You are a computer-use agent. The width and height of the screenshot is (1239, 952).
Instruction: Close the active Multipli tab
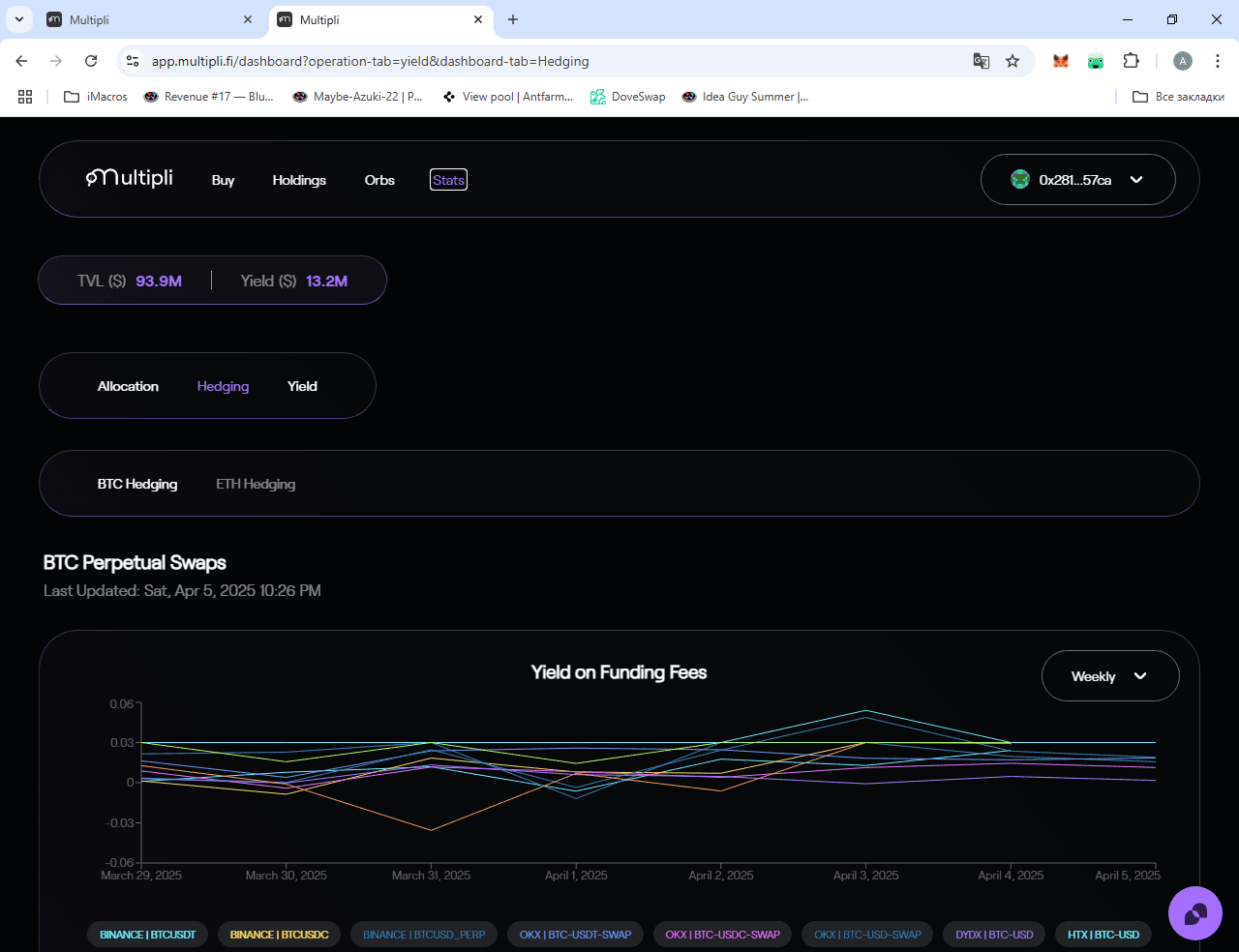478,19
